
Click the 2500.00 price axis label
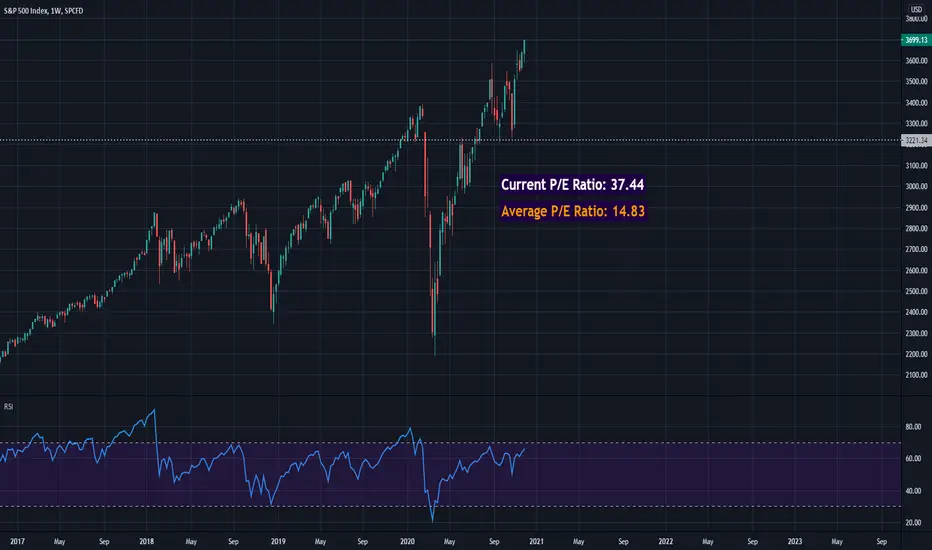(917, 291)
